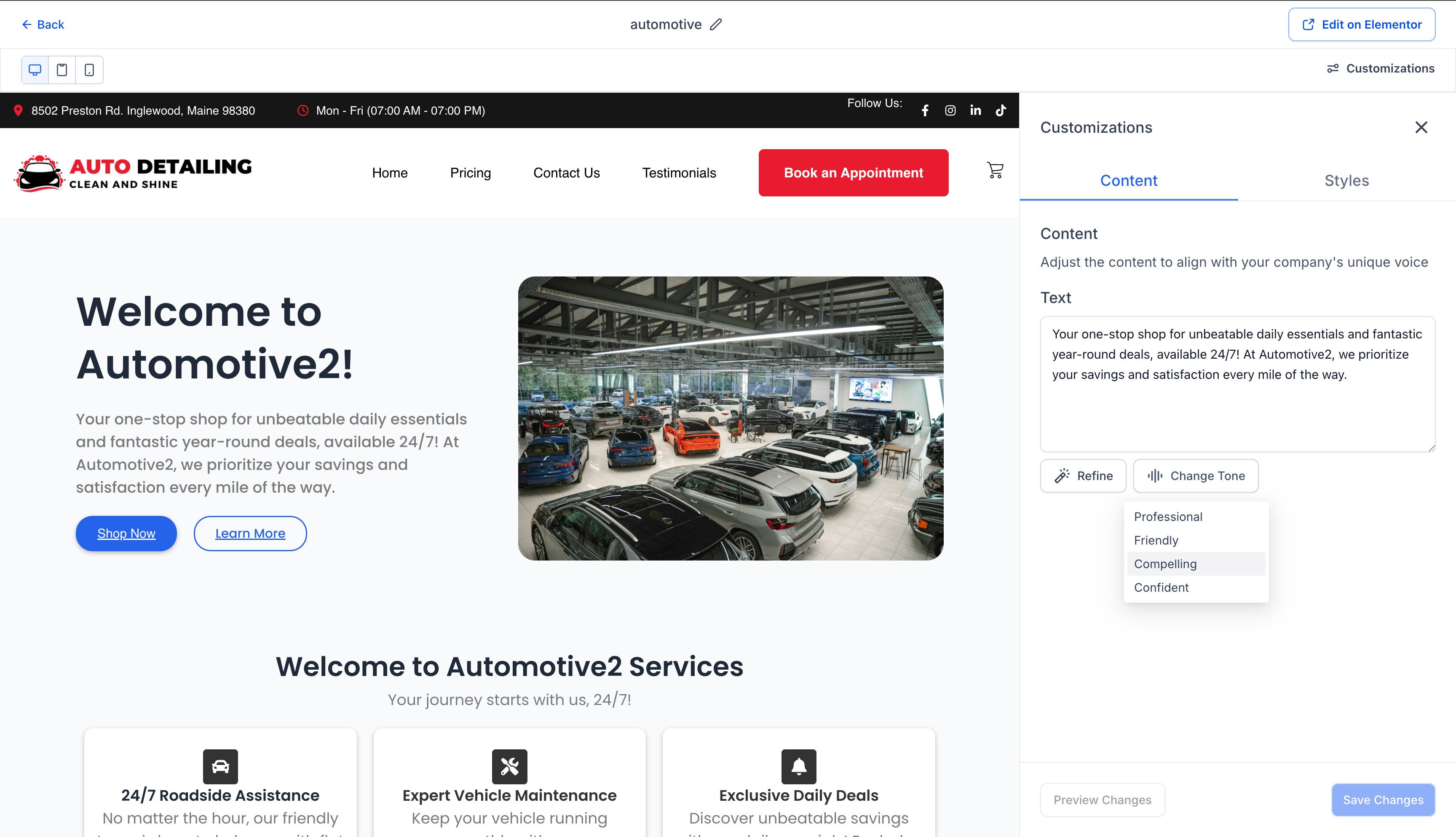Go Back using the arrow link
The height and width of the screenshot is (837, 1456).
coord(43,24)
